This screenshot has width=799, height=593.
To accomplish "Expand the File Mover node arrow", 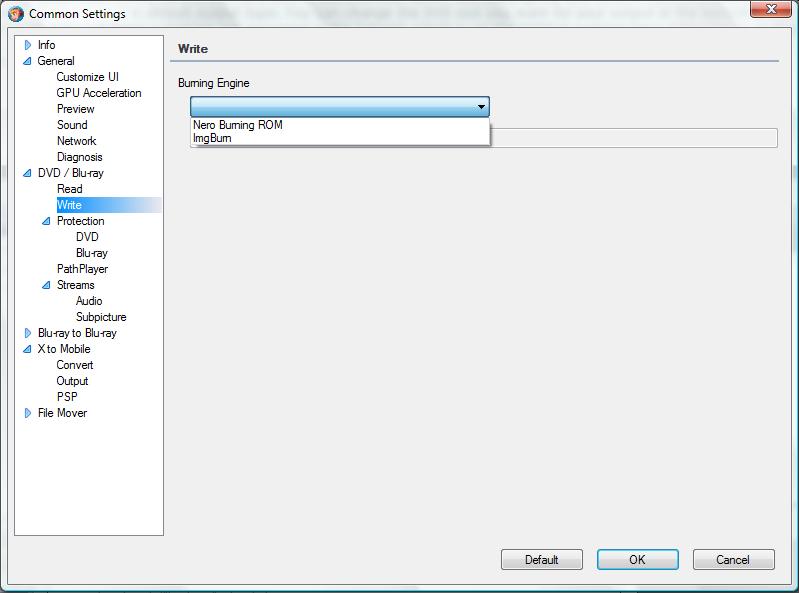I will pyautogui.click(x=28, y=413).
